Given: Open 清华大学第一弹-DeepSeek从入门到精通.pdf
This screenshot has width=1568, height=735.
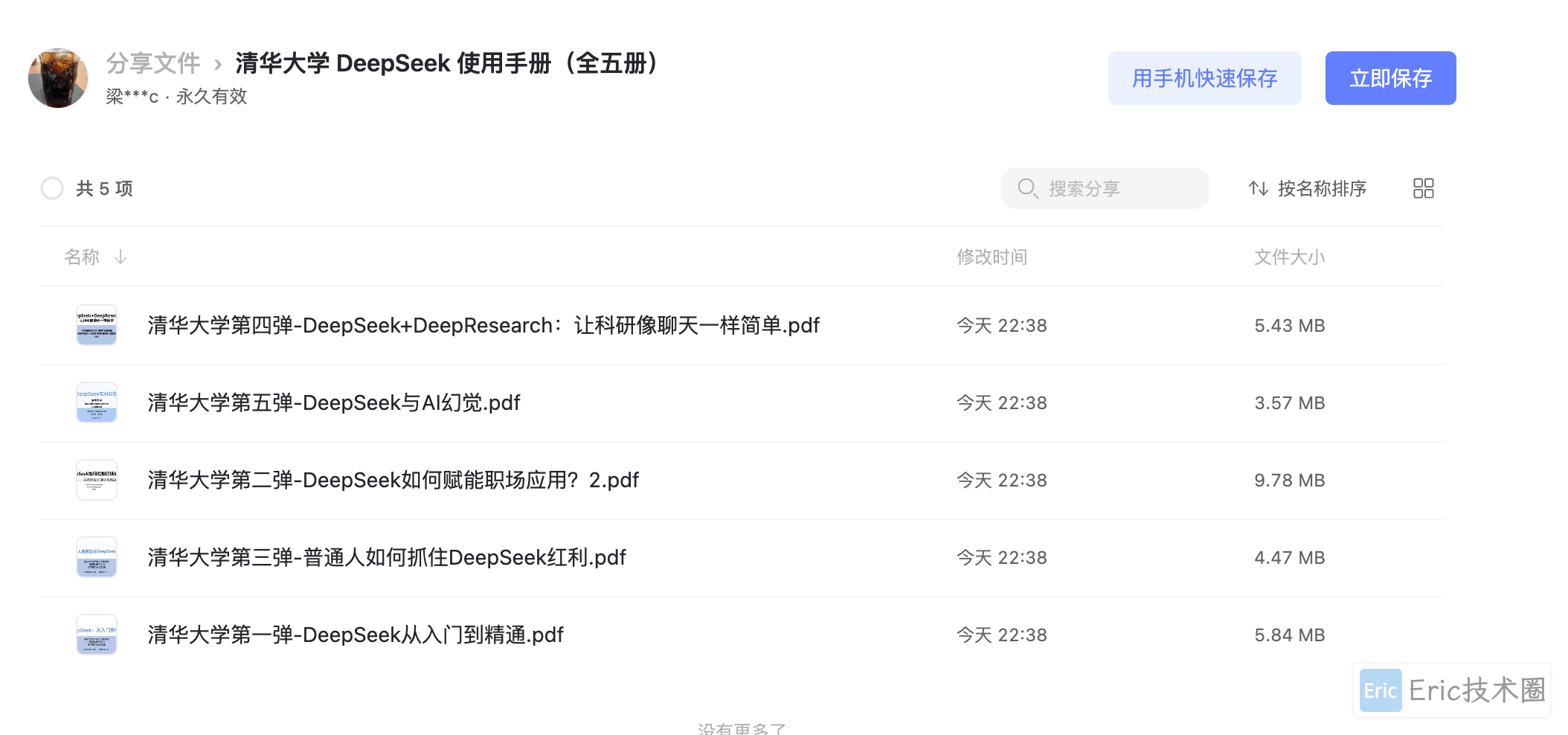Looking at the screenshot, I should (x=356, y=635).
